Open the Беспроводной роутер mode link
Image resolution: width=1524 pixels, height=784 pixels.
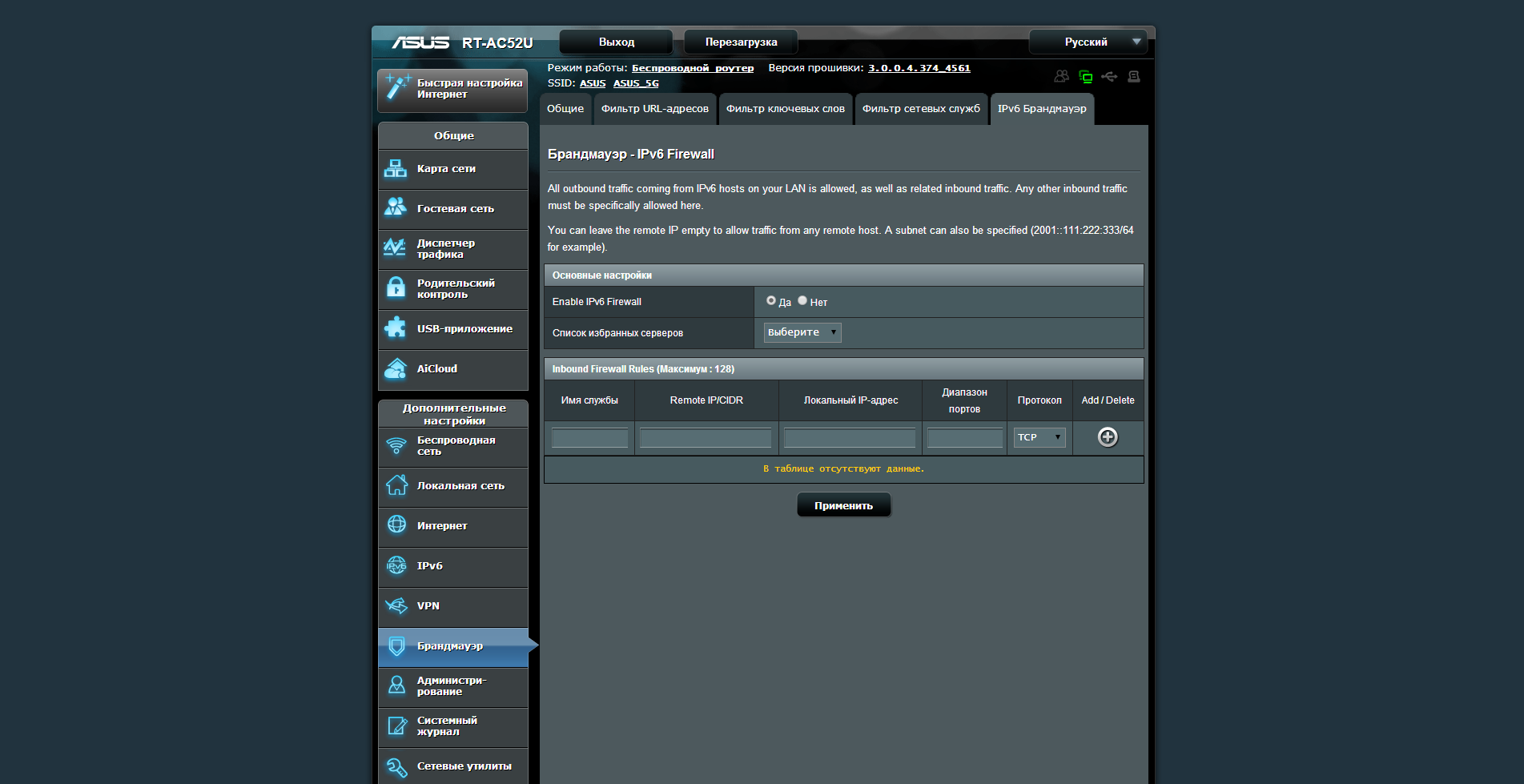click(693, 68)
